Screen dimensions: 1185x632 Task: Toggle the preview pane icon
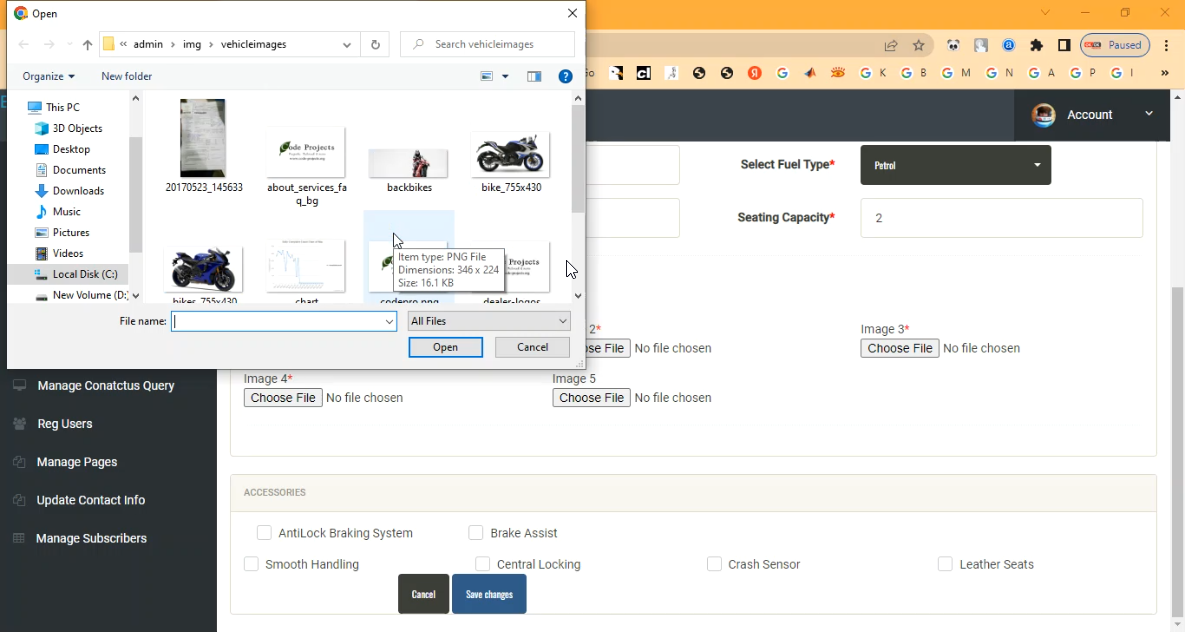click(x=534, y=77)
